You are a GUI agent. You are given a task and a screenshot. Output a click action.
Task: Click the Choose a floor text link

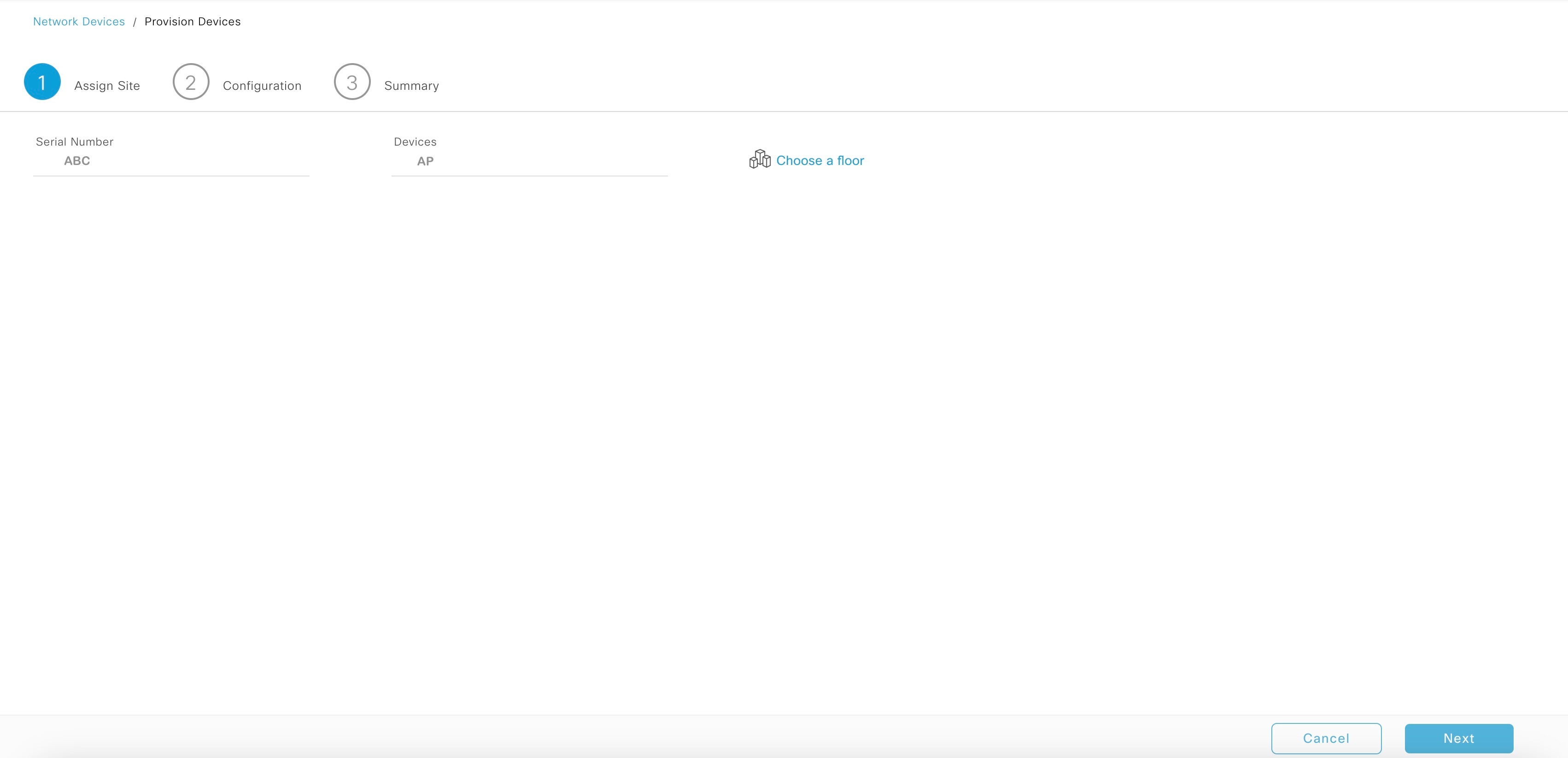point(820,160)
